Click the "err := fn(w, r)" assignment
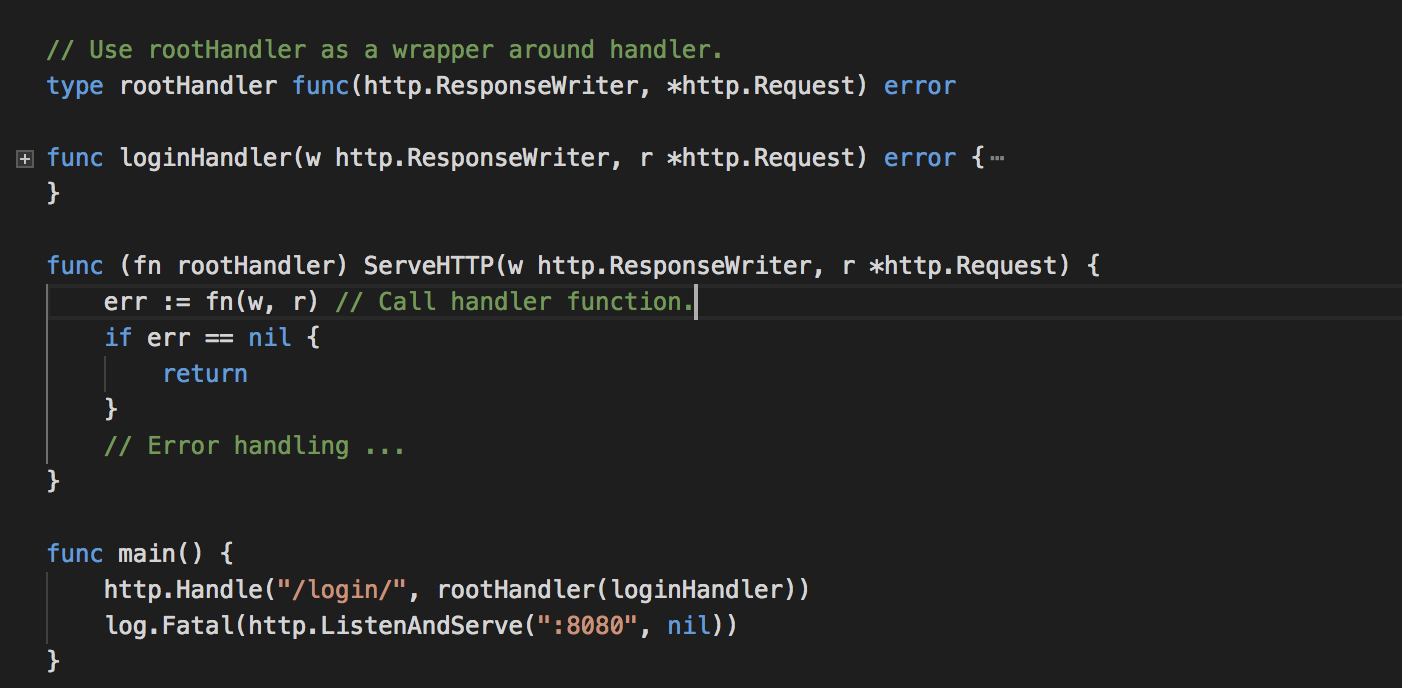 pyautogui.click(x=212, y=302)
